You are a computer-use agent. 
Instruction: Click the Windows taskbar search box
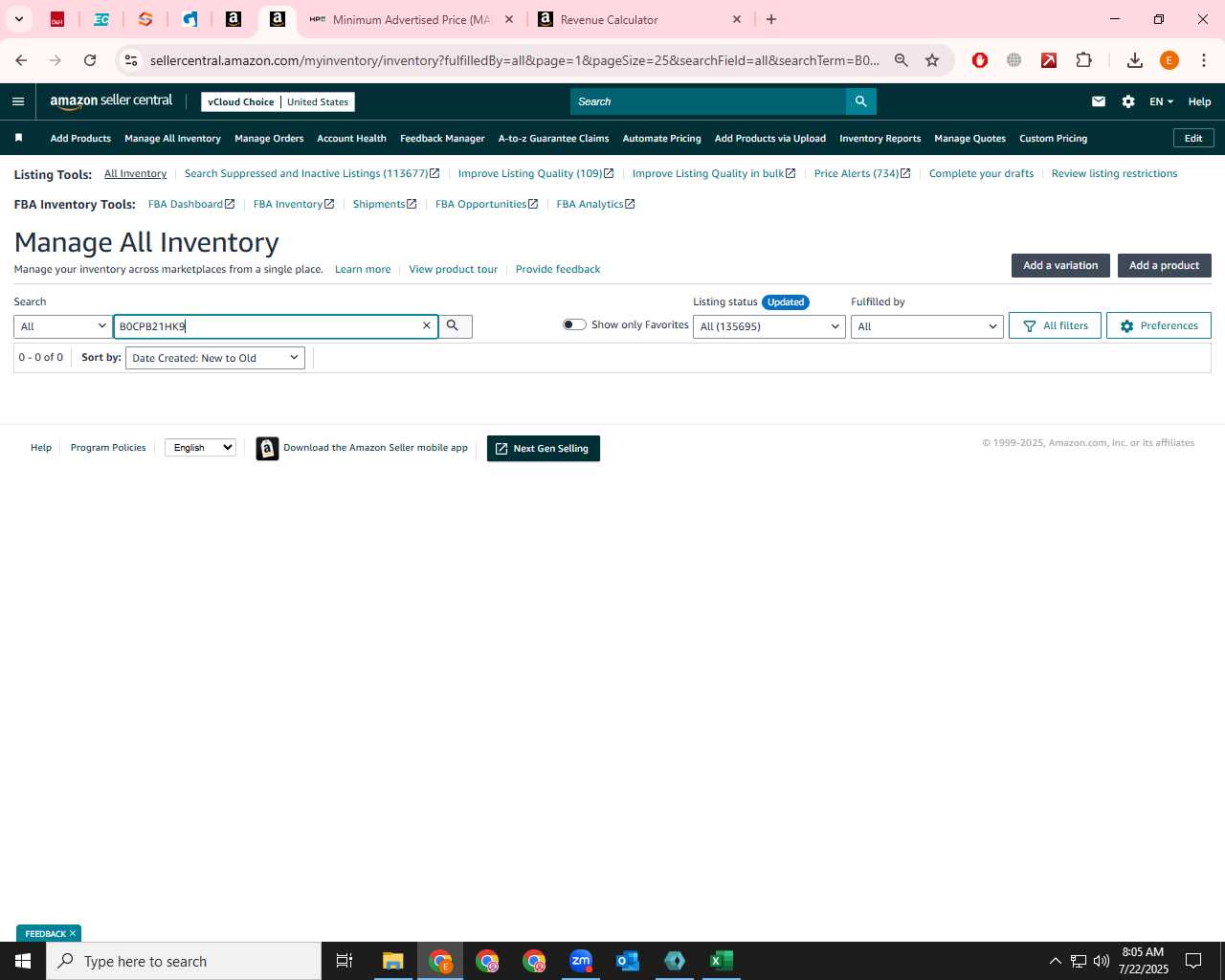click(184, 961)
